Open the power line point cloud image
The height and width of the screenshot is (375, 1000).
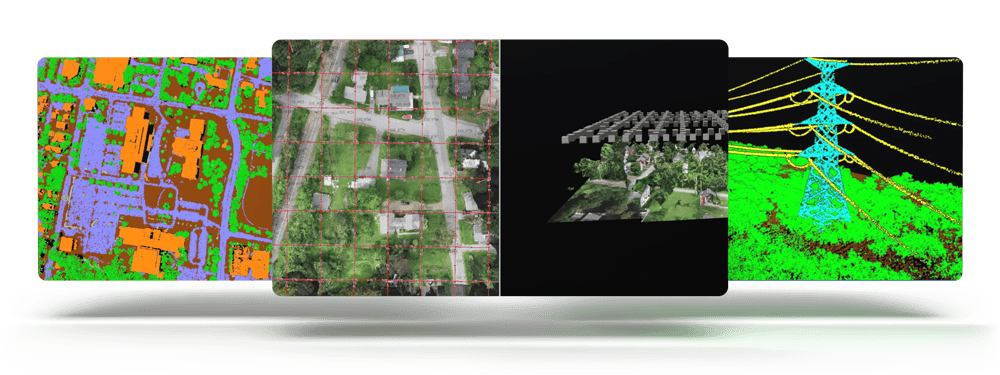(845, 169)
